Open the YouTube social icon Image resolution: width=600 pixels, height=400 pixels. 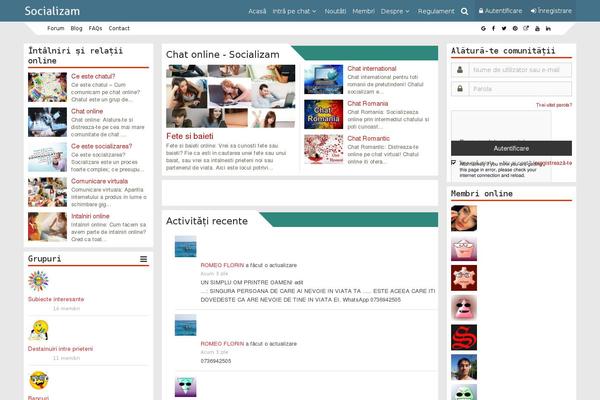tap(537, 28)
